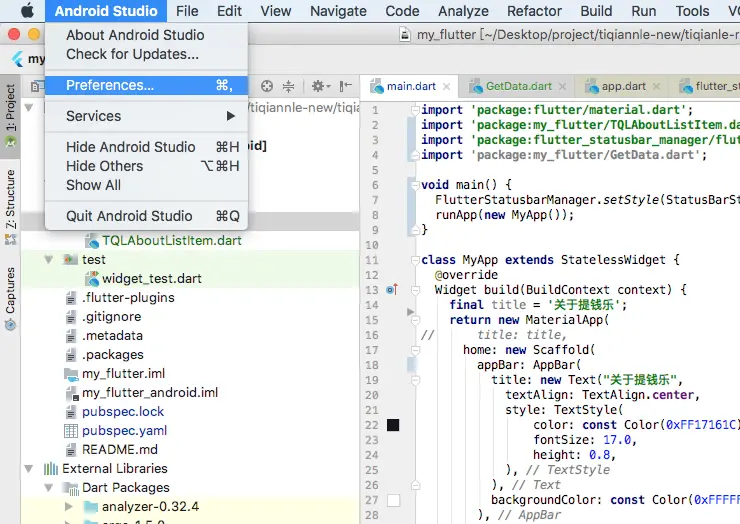
Task: Click the collapse all icon in project panel
Action: click(x=288, y=86)
